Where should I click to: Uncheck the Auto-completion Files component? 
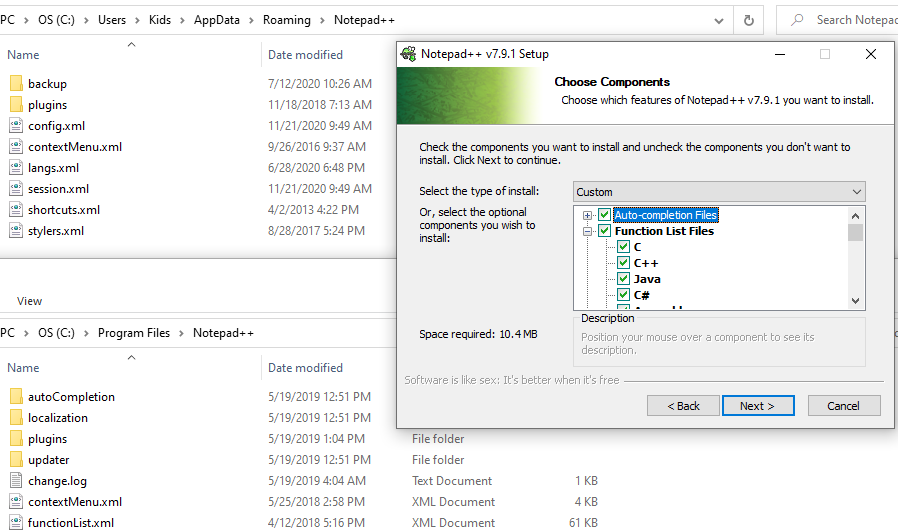click(x=604, y=215)
